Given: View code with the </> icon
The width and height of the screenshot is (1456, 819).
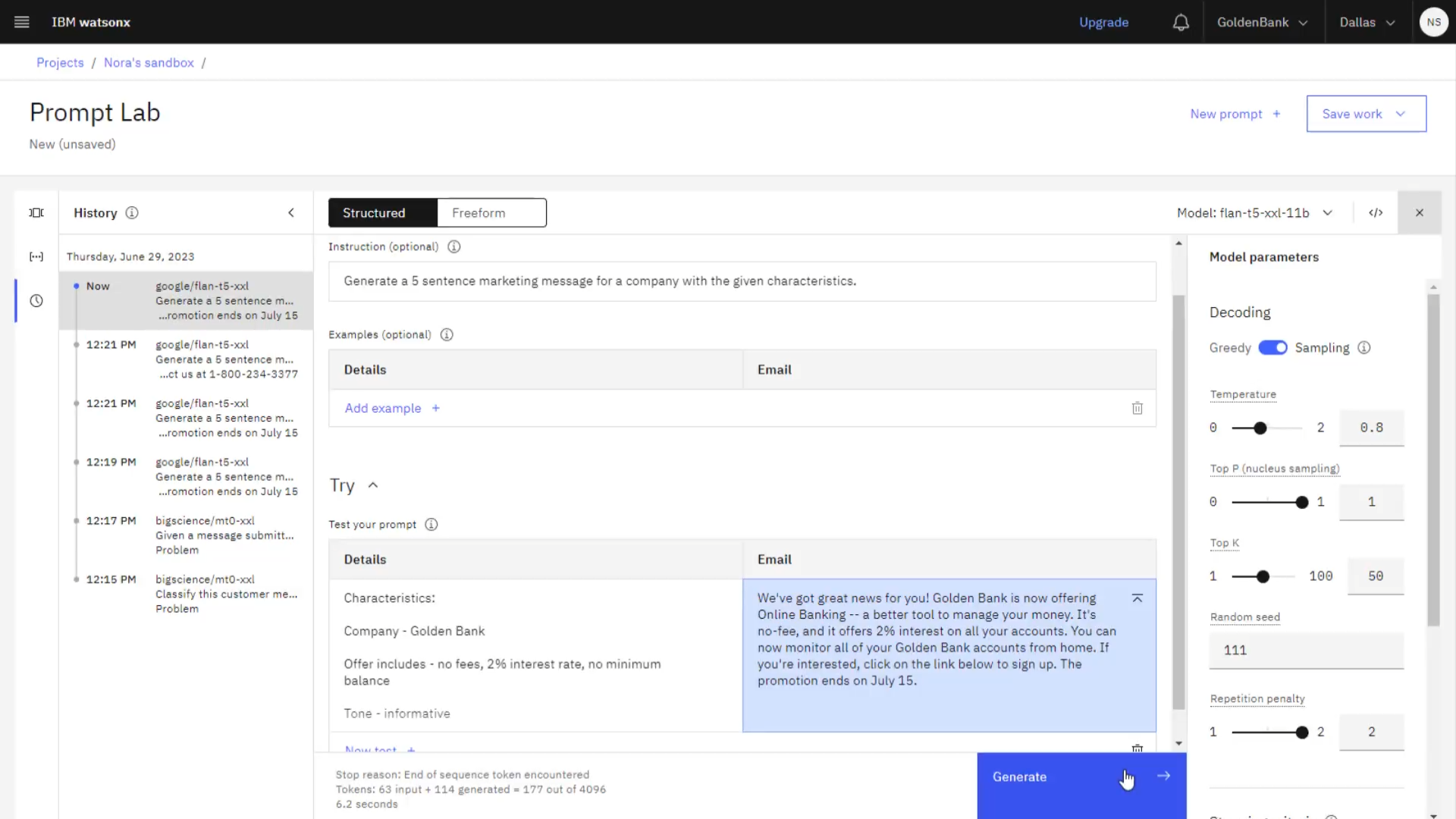Looking at the screenshot, I should (1376, 213).
